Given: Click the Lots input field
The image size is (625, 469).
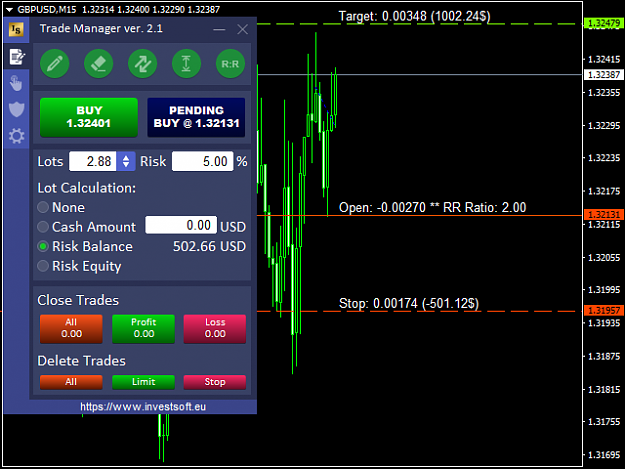Looking at the screenshot, I should (93, 161).
